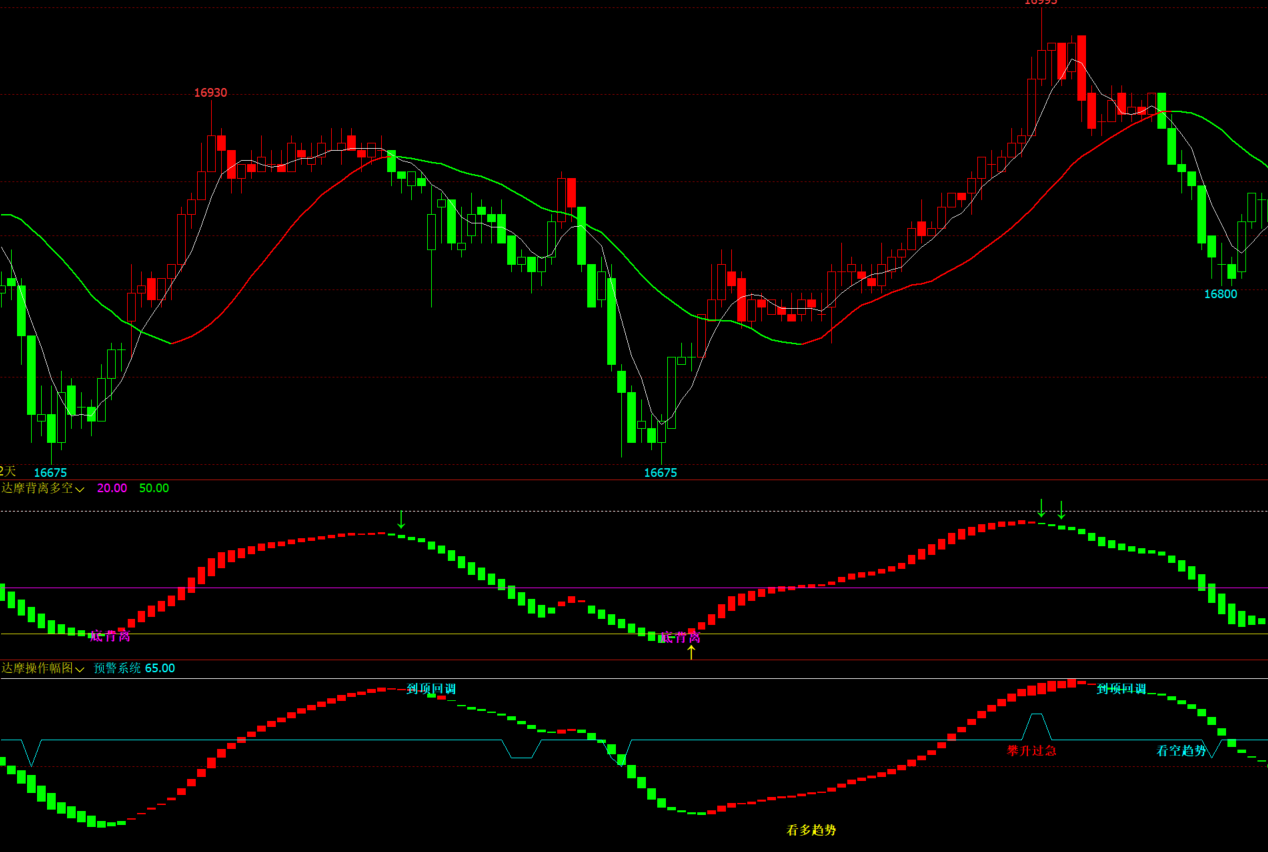This screenshot has height=852, width=1268.
Task: Click the 达摩操作幅图 indicator title
Action: click(x=37, y=668)
